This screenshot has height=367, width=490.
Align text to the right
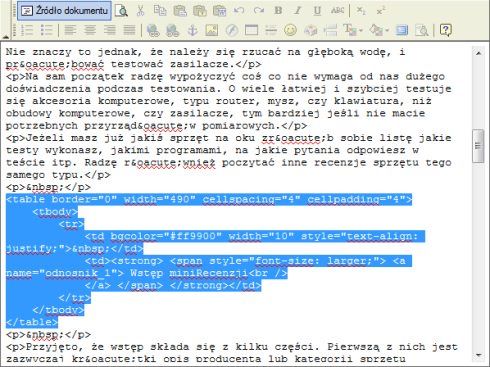110,30
